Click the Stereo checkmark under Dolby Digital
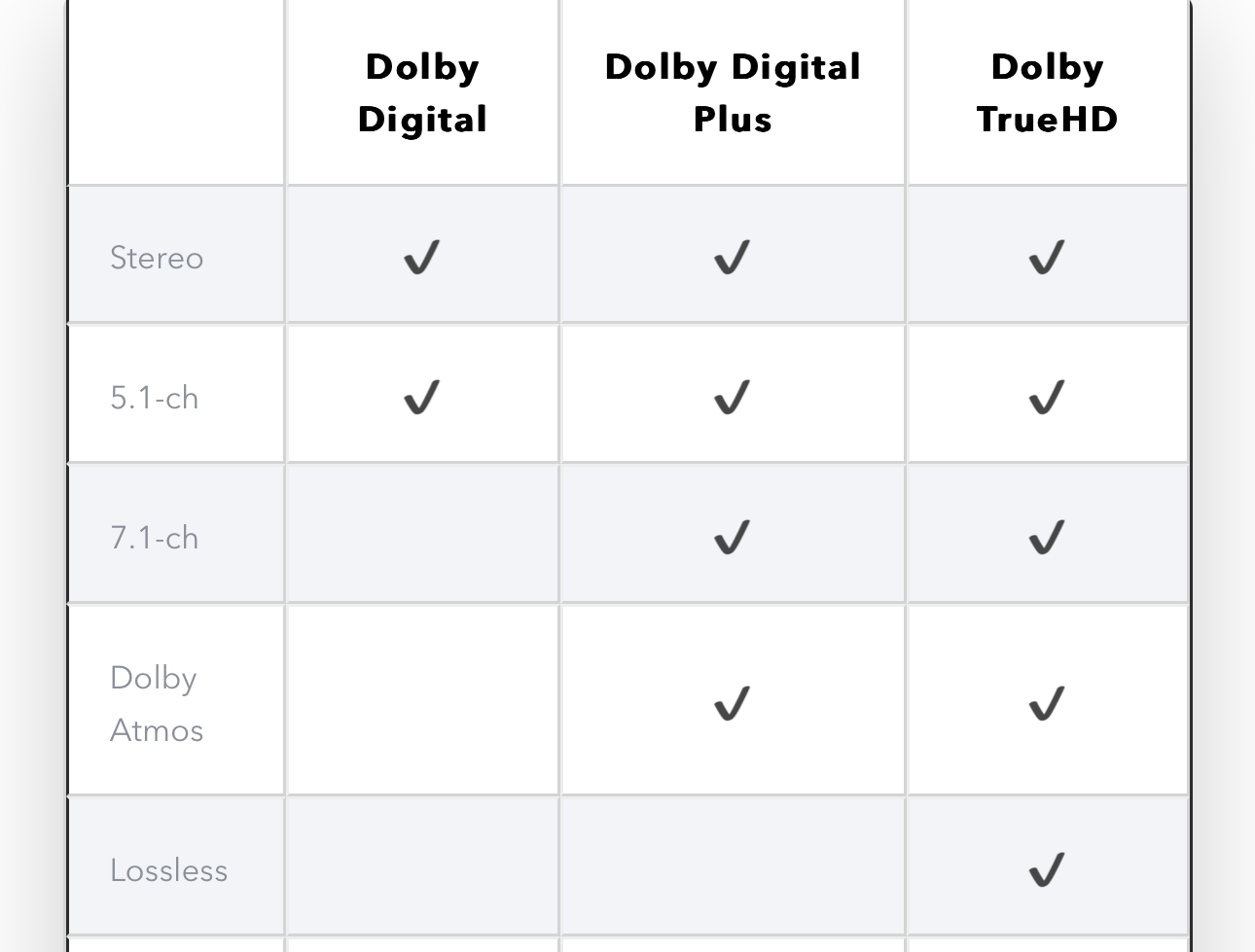 coord(422,258)
